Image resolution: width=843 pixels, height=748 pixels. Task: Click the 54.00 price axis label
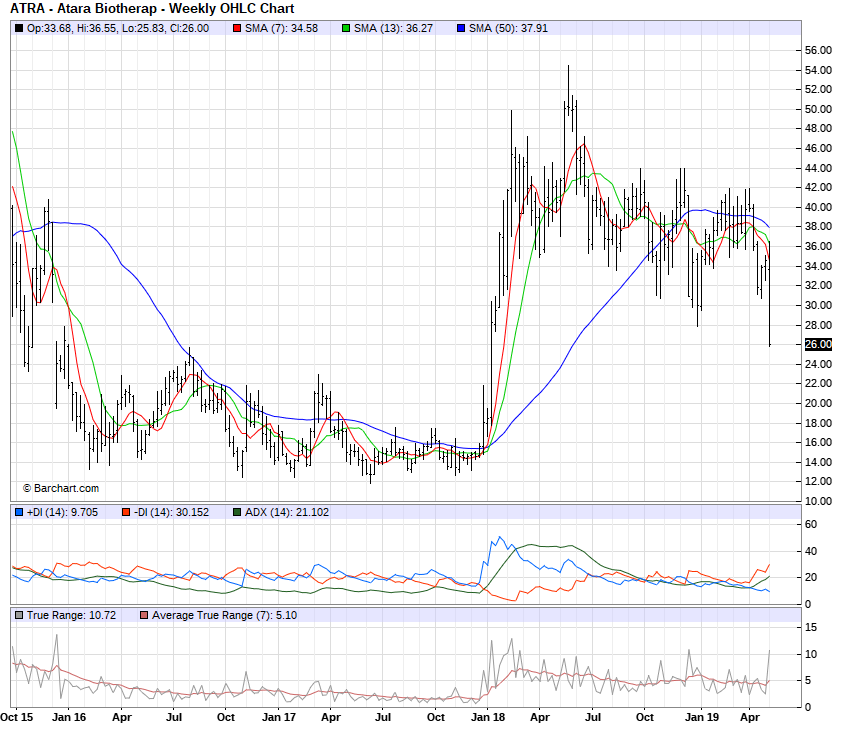point(818,70)
